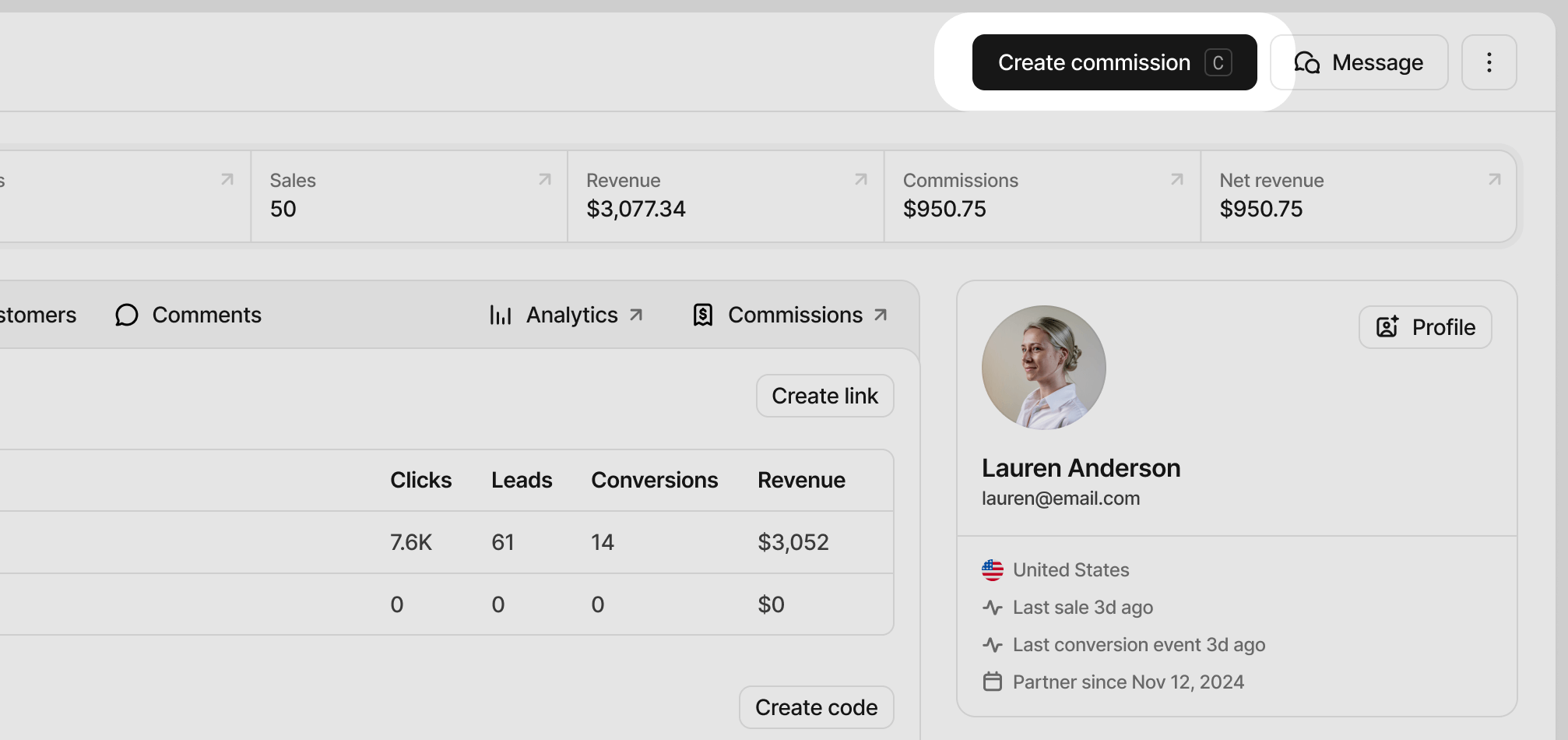Click the Commissions tab external arrow icon
1568x740 pixels.
click(881, 315)
